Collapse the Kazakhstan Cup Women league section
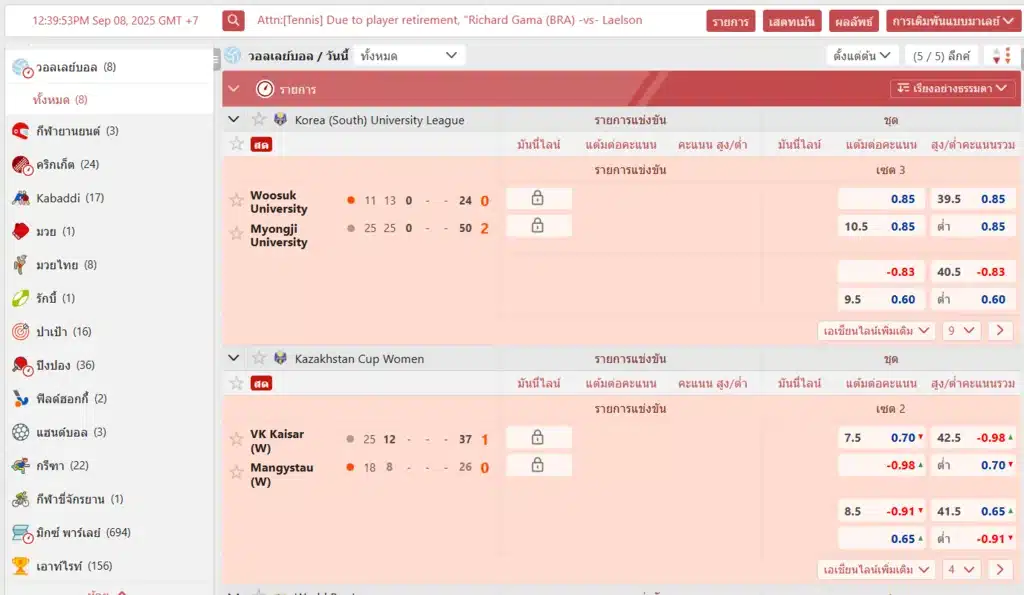Screen dimensions: 1024x595 click(x=234, y=358)
